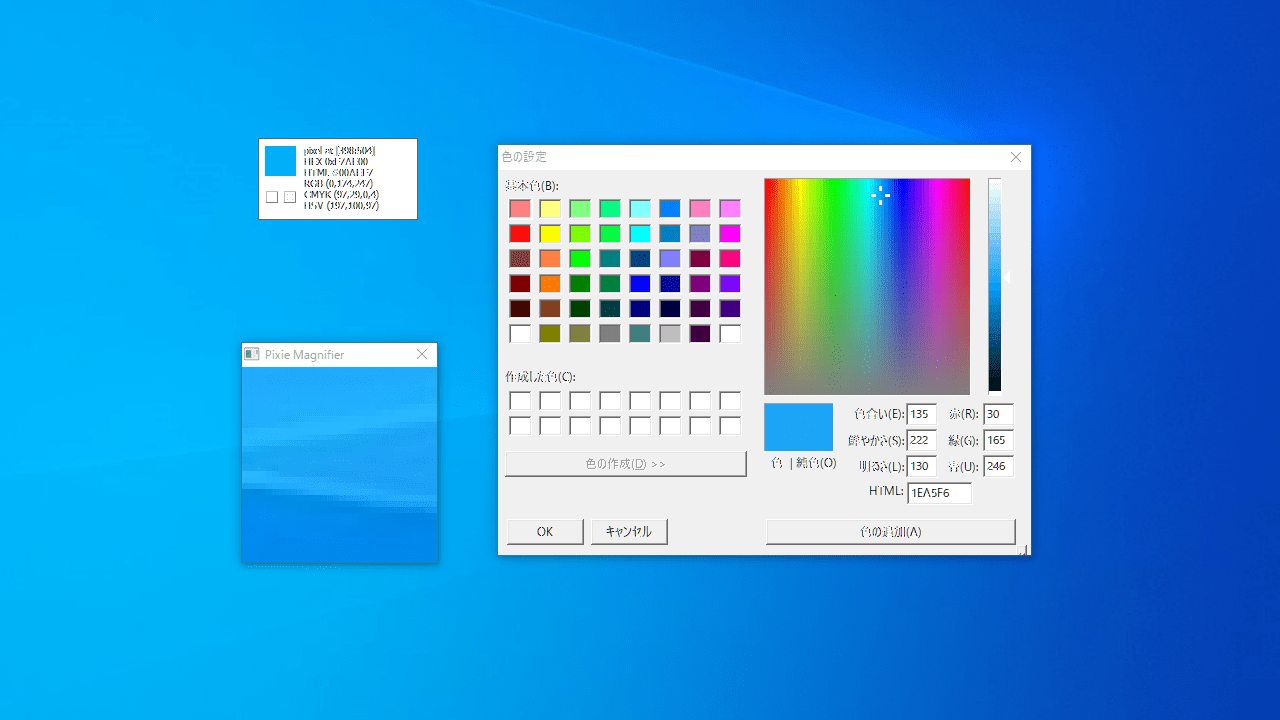1280x720 pixels.
Task: Close the 色の設定 color dialog
Action: pos(1016,157)
